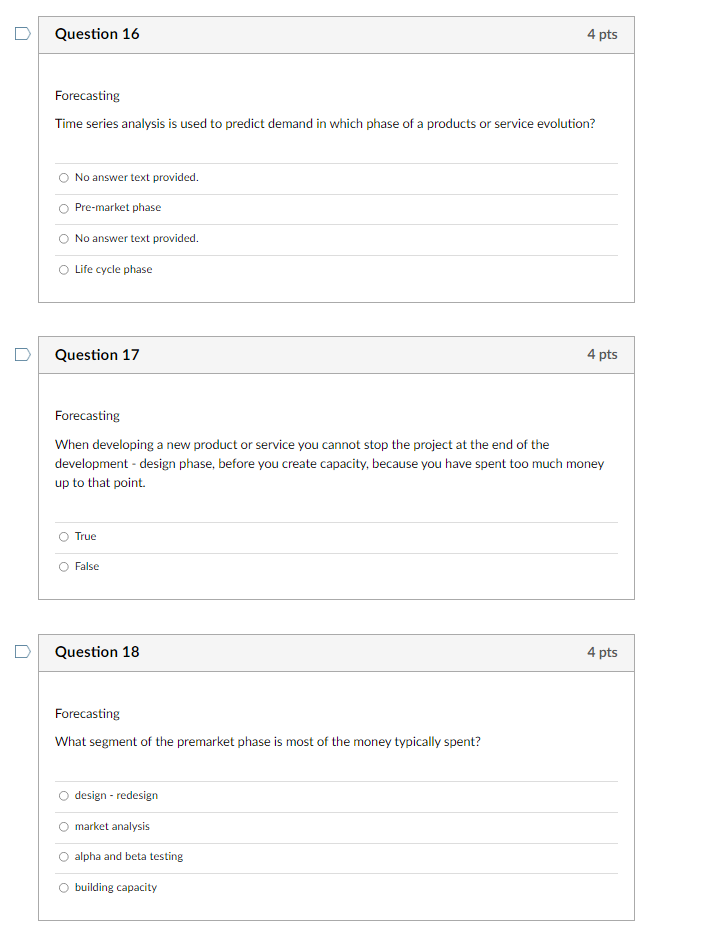Click 4 pts label on Question 16

tap(601, 33)
